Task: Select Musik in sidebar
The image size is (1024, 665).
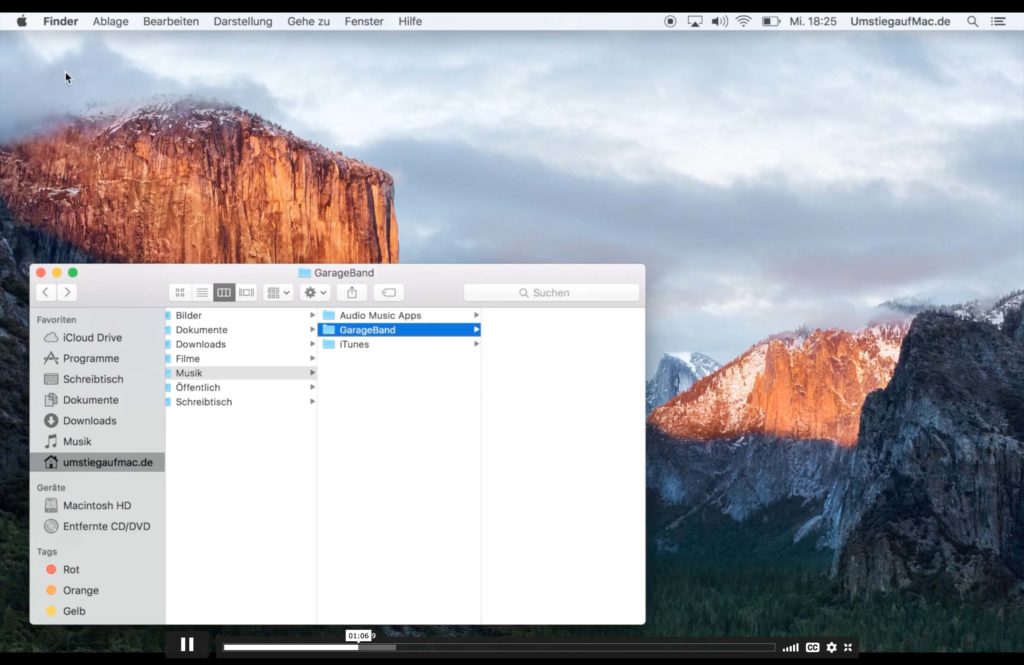Action: pyautogui.click(x=97, y=442)
